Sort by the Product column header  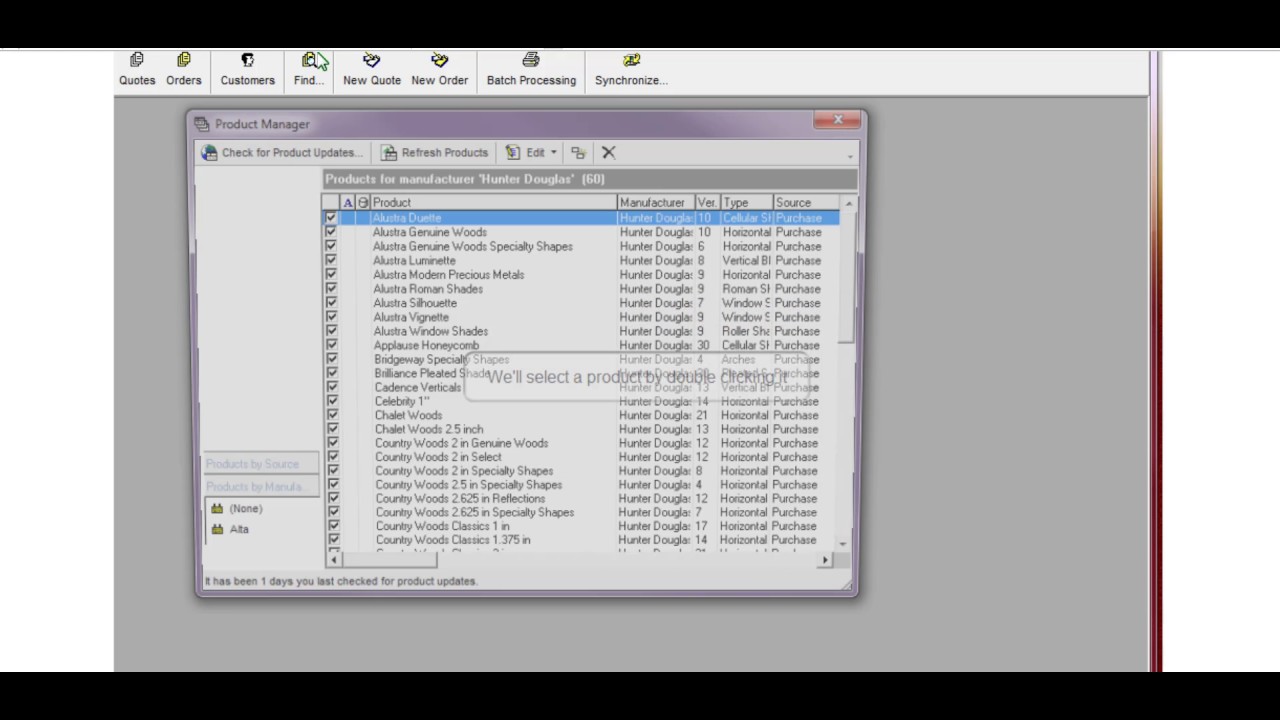[x=494, y=203]
